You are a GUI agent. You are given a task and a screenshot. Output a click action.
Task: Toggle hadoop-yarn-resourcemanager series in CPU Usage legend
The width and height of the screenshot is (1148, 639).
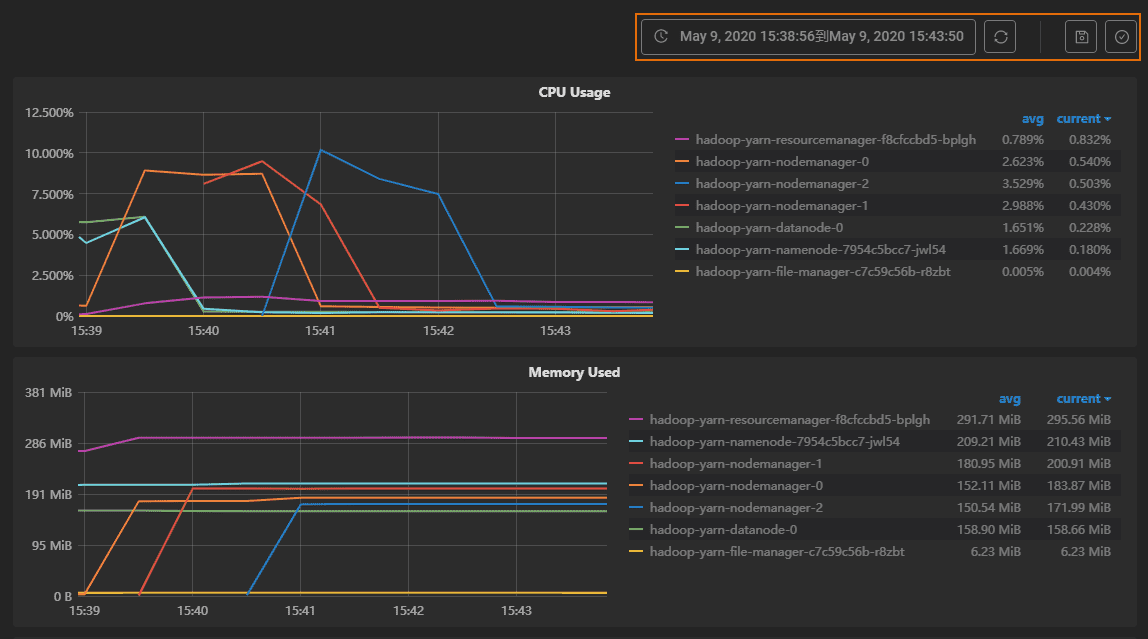tap(835, 140)
